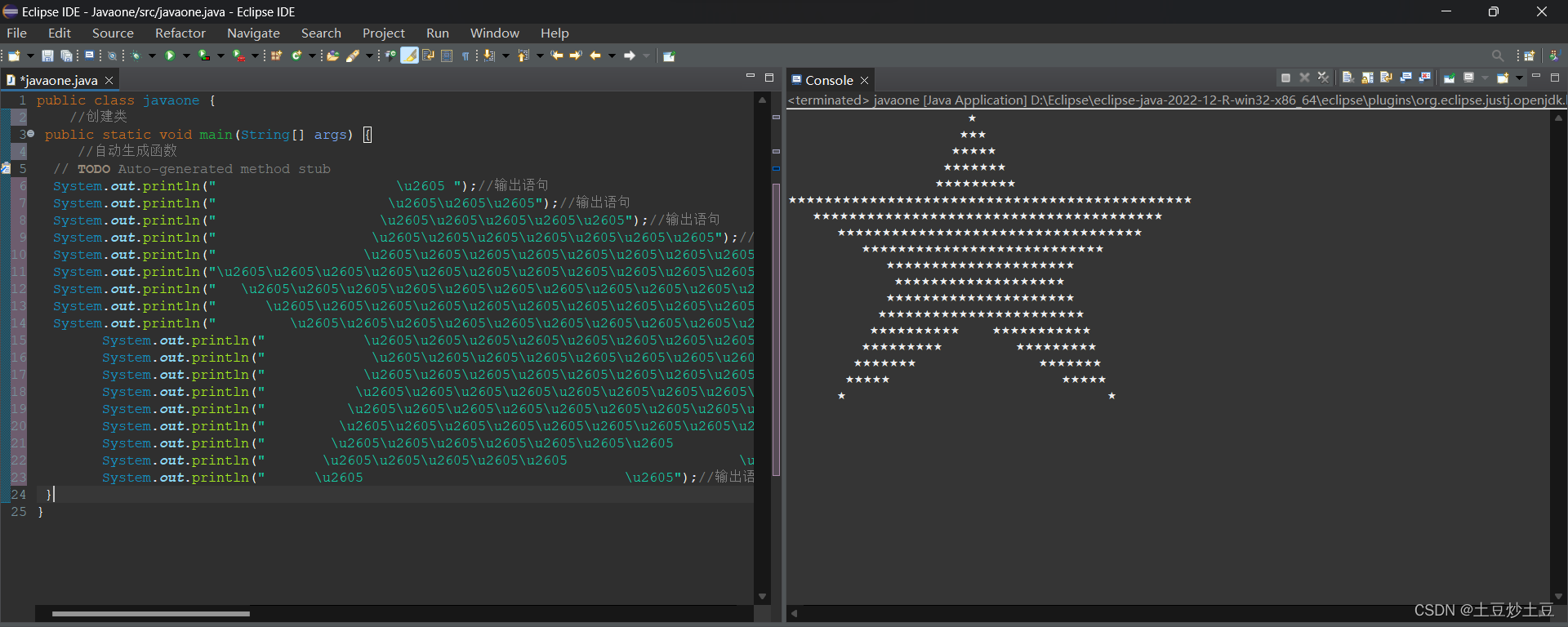
Task: Click the Terminate square in Console
Action: click(1285, 78)
